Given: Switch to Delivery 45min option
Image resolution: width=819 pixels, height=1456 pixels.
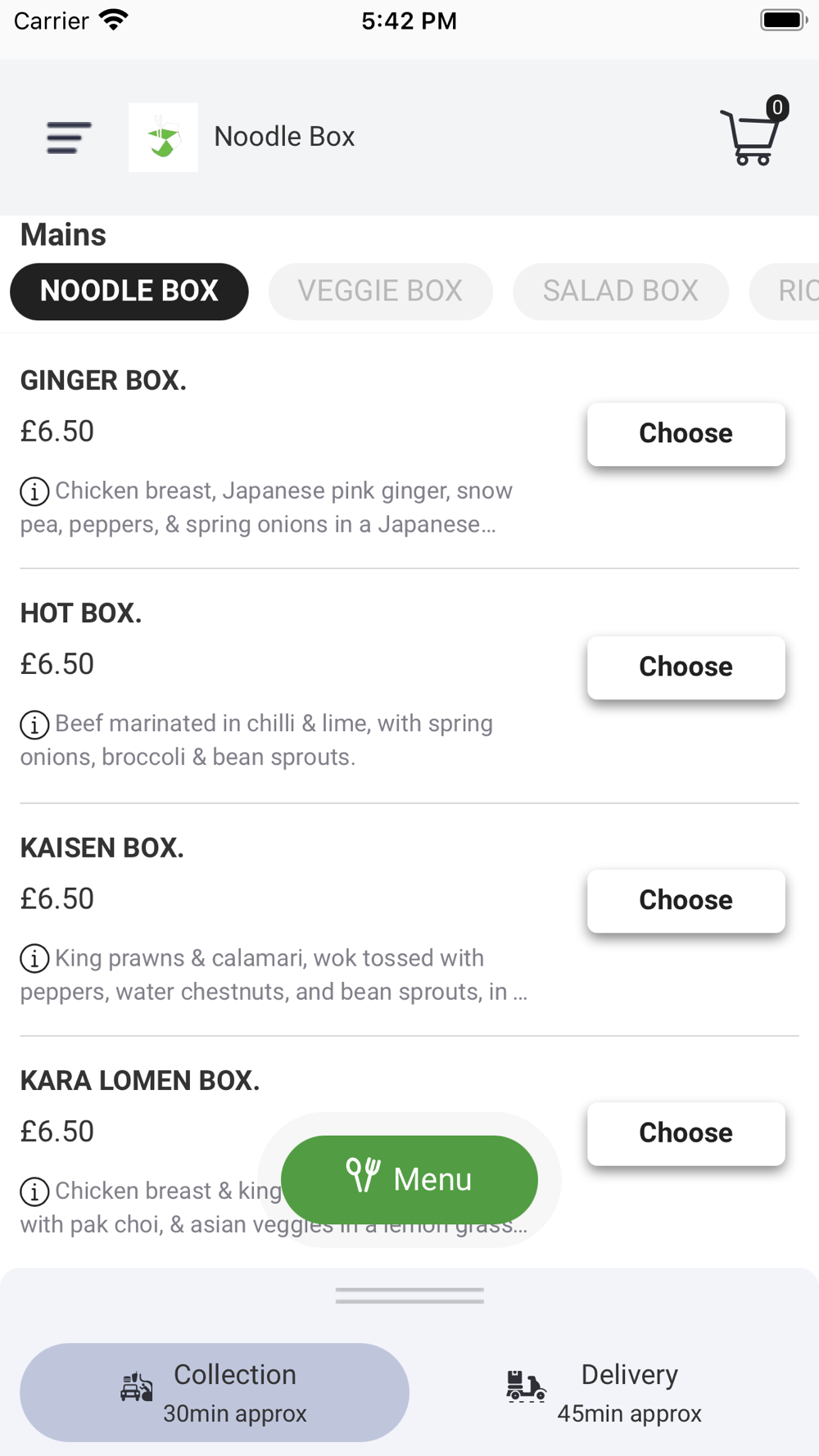Looking at the screenshot, I should point(629,1392).
